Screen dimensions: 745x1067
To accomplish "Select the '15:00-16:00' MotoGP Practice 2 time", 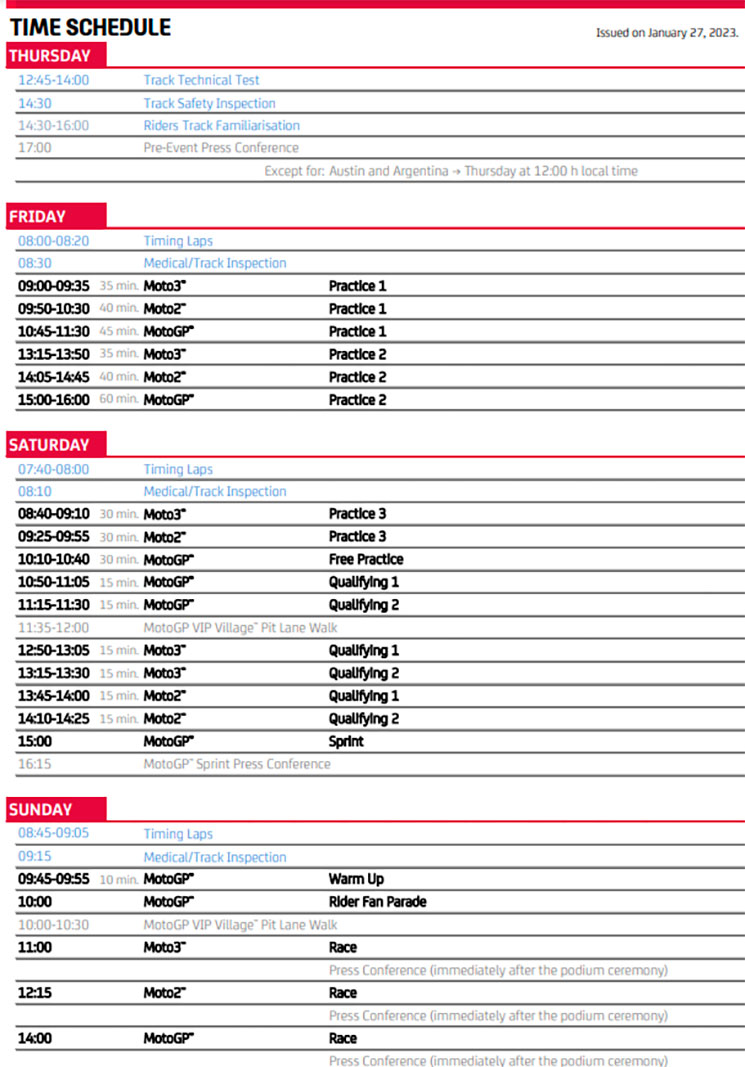I will [53, 400].
